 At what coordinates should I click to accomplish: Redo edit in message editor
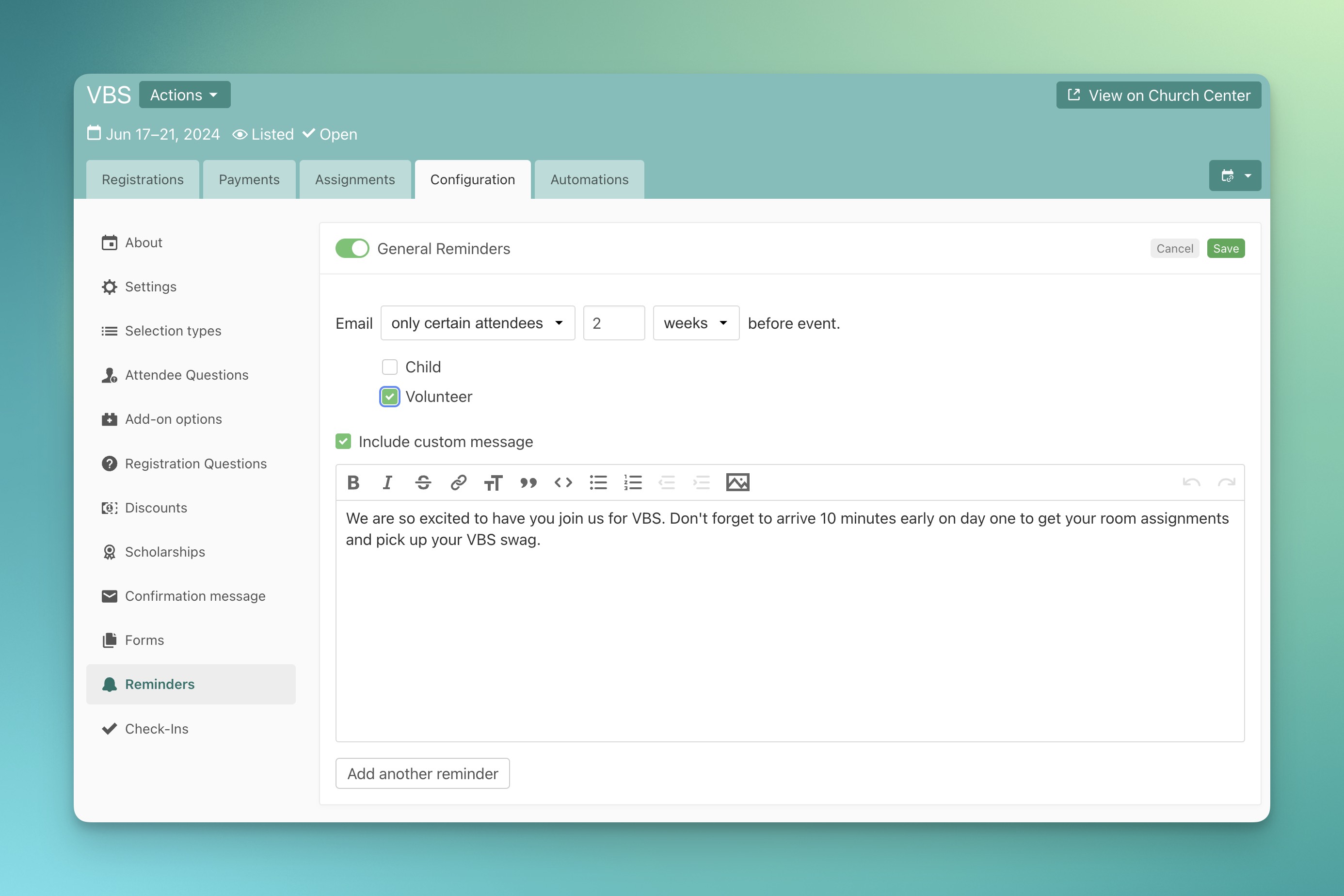pyautogui.click(x=1226, y=483)
